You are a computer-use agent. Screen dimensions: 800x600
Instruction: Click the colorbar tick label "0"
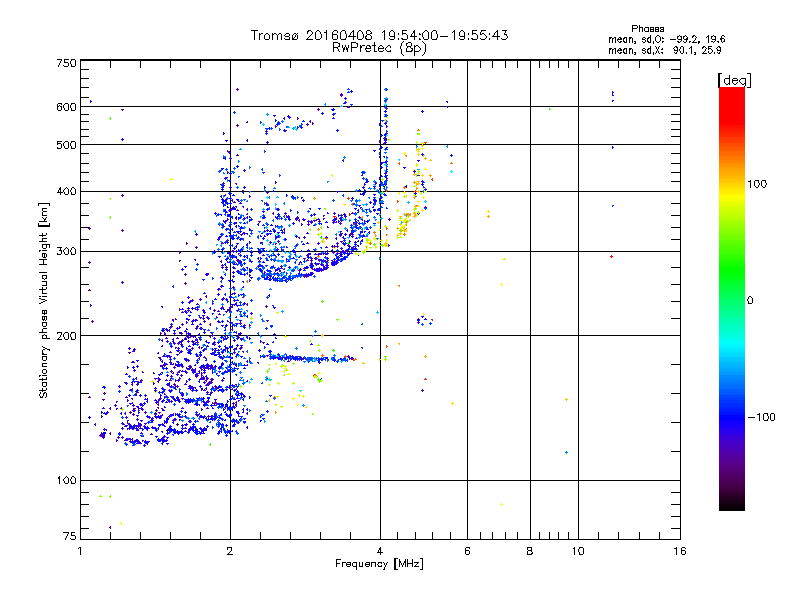[749, 301]
